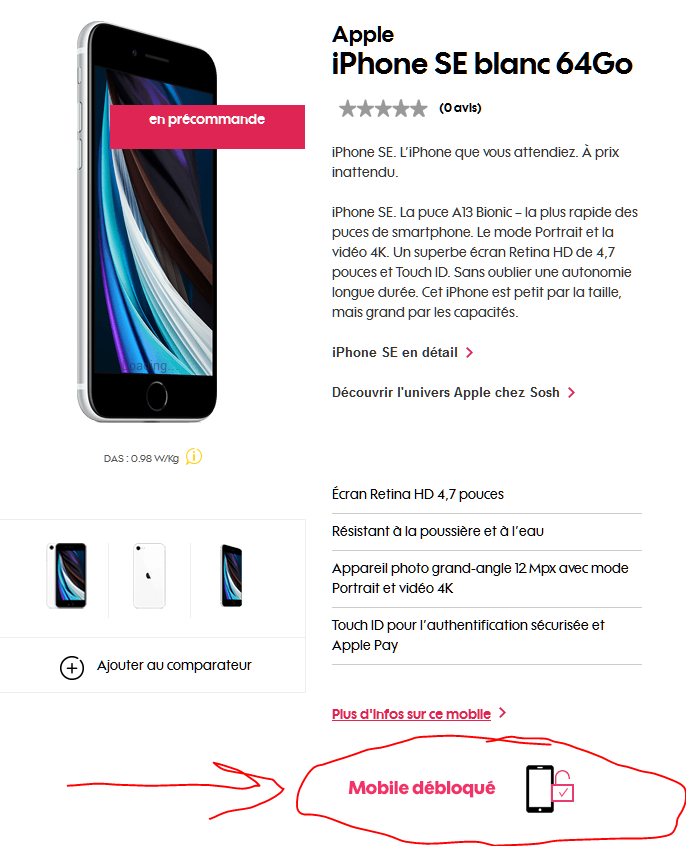Click the unlocked phone icon

540,789
